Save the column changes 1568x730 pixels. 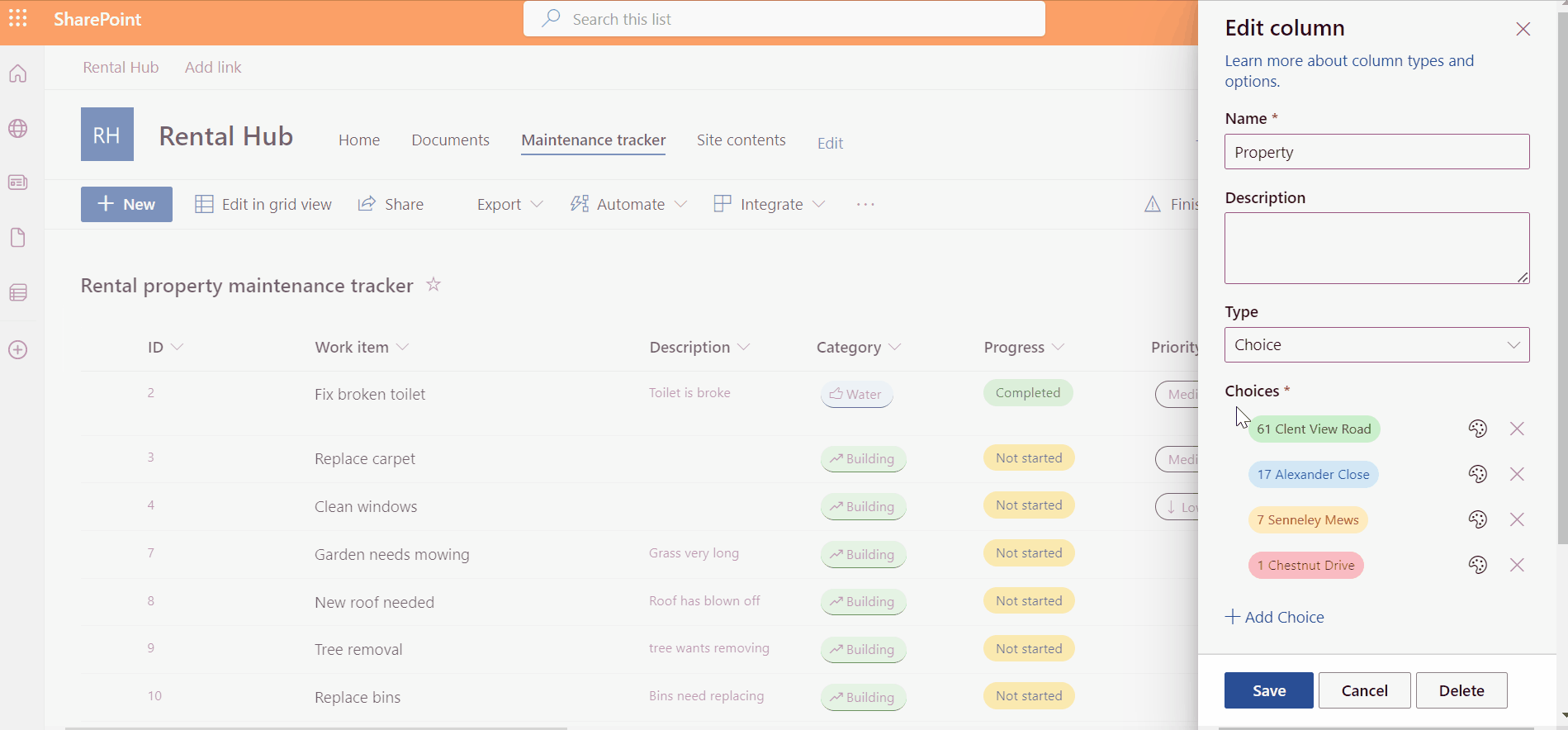click(1269, 690)
